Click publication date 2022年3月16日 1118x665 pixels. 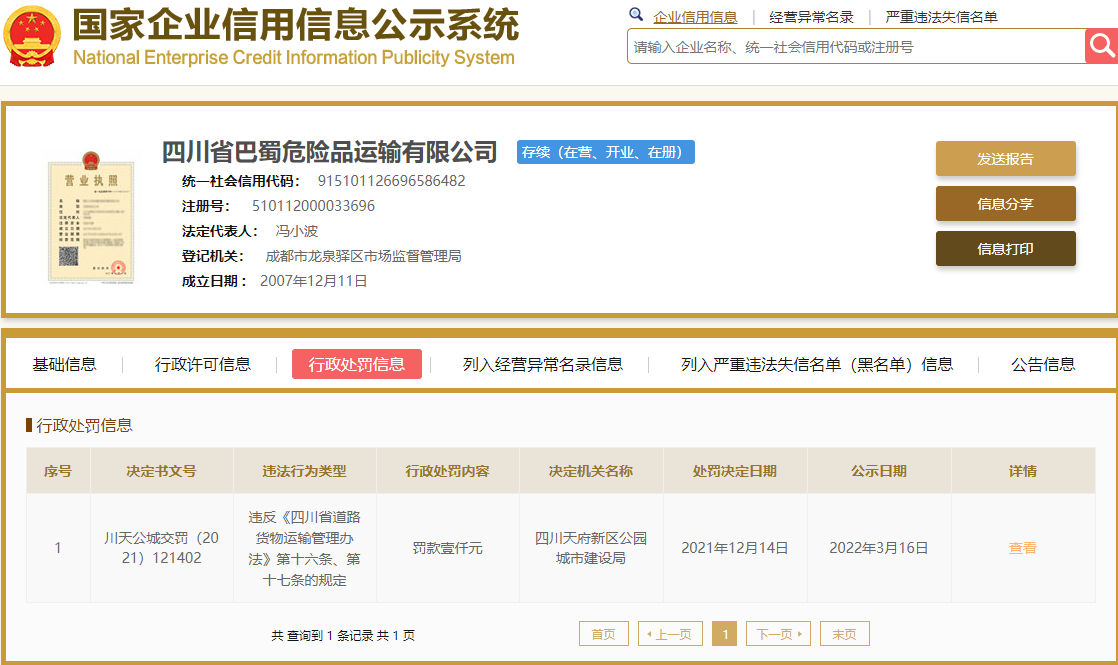click(x=879, y=548)
